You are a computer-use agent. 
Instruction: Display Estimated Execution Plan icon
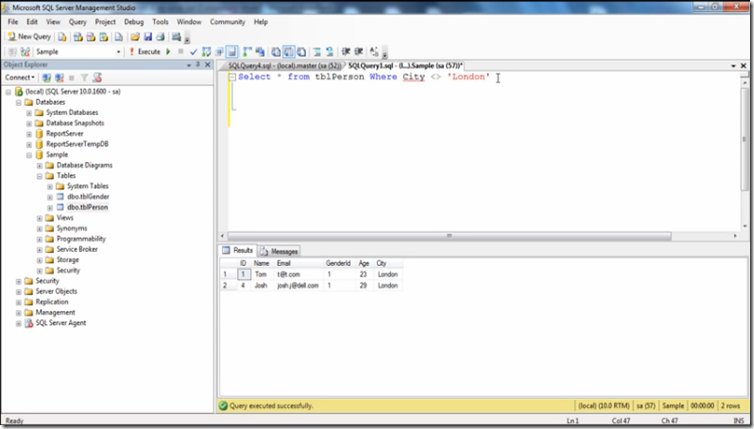pyautogui.click(x=206, y=51)
